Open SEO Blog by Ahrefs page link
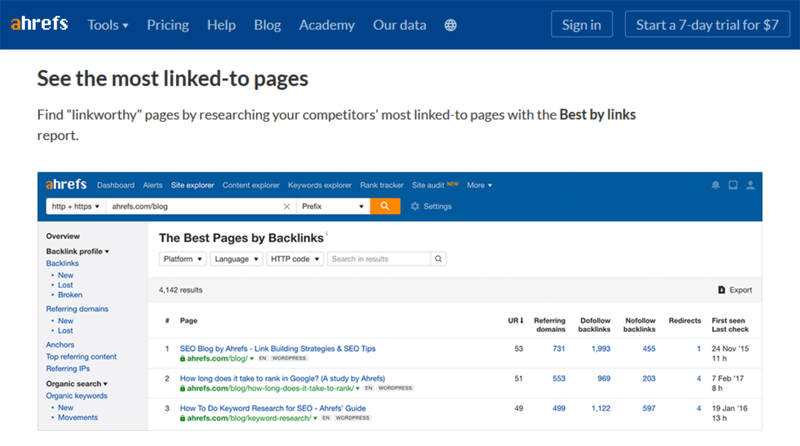 point(278,349)
